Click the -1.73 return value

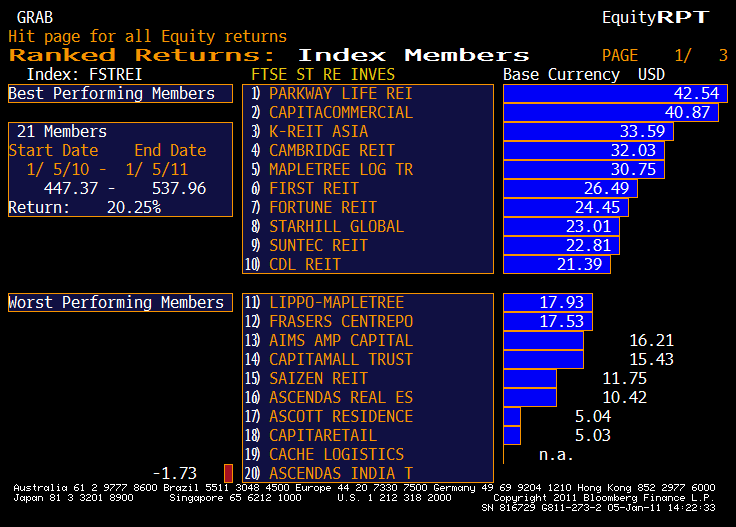point(175,474)
